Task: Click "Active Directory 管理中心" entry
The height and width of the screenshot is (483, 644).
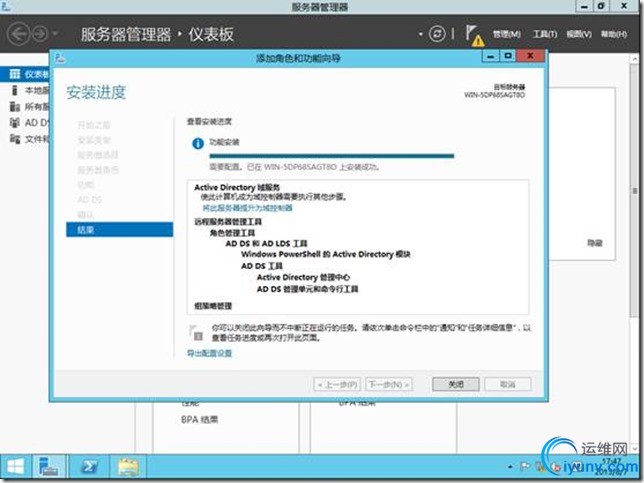Action: coord(303,277)
